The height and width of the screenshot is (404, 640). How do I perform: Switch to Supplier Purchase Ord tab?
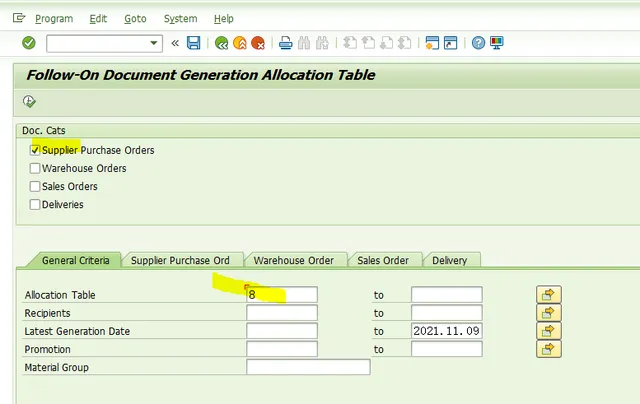[180, 260]
